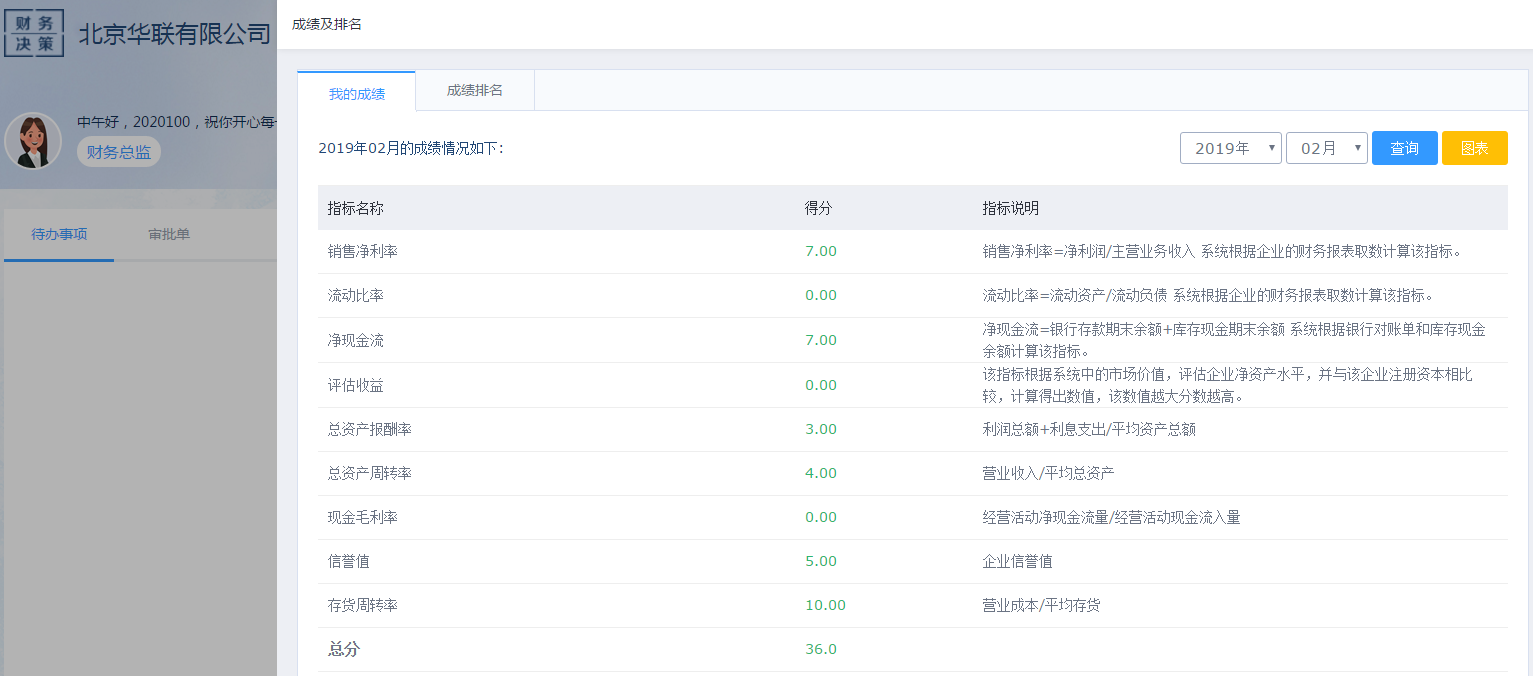Click the blue 查询 button

(x=1404, y=148)
